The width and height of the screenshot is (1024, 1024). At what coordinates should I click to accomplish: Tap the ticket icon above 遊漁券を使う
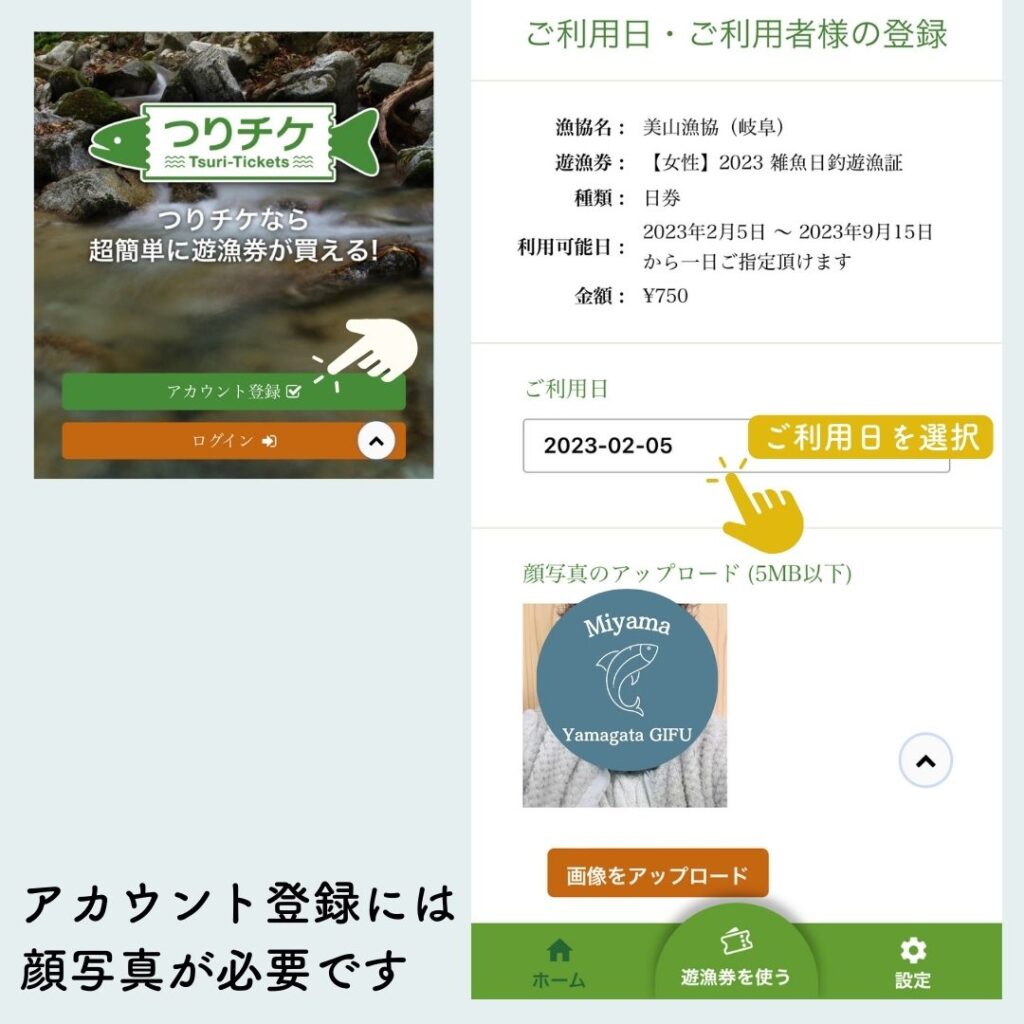[x=736, y=941]
